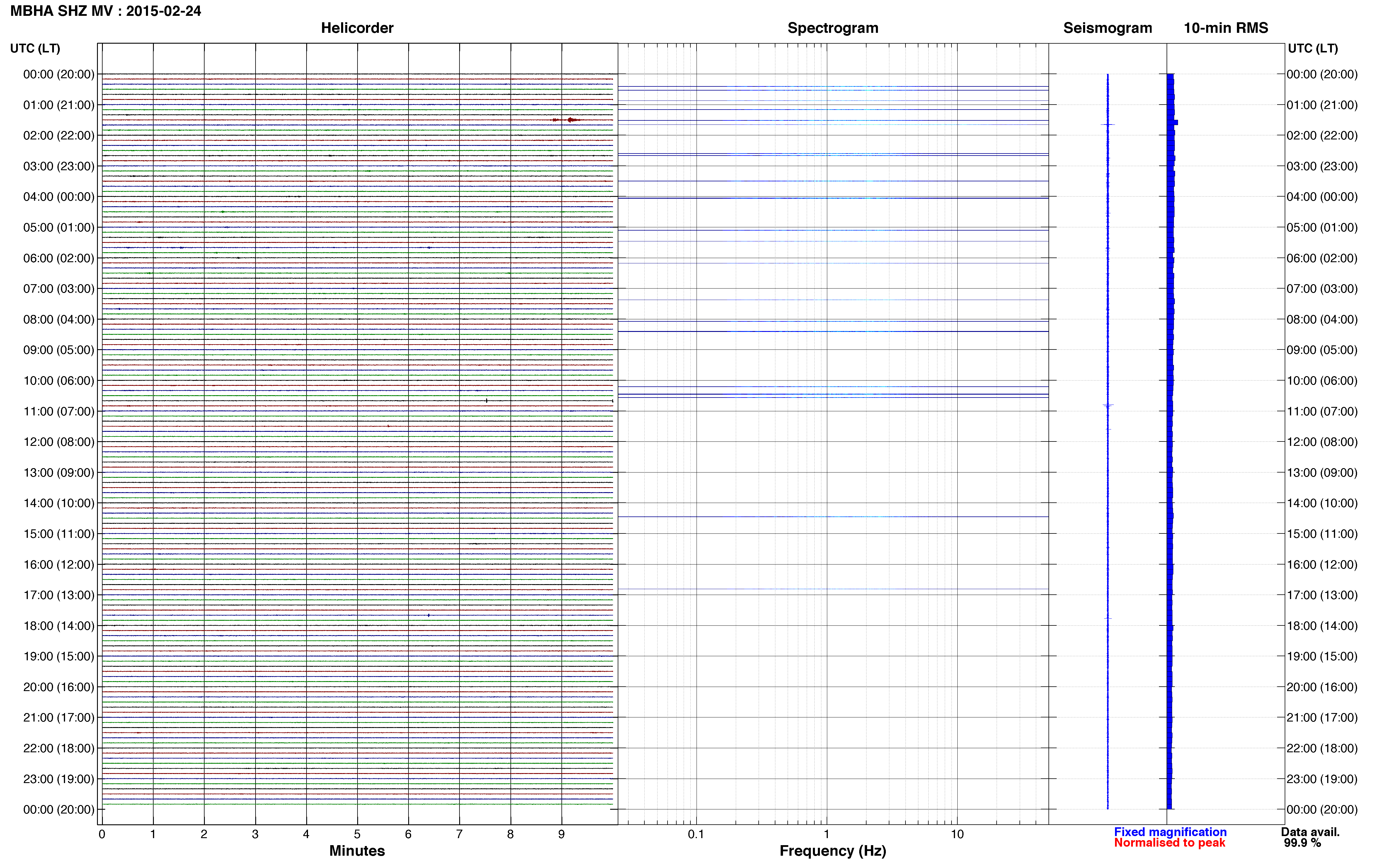Click the red Normalised to peak legend text
The width and height of the screenshot is (1389, 868).
tap(1170, 843)
